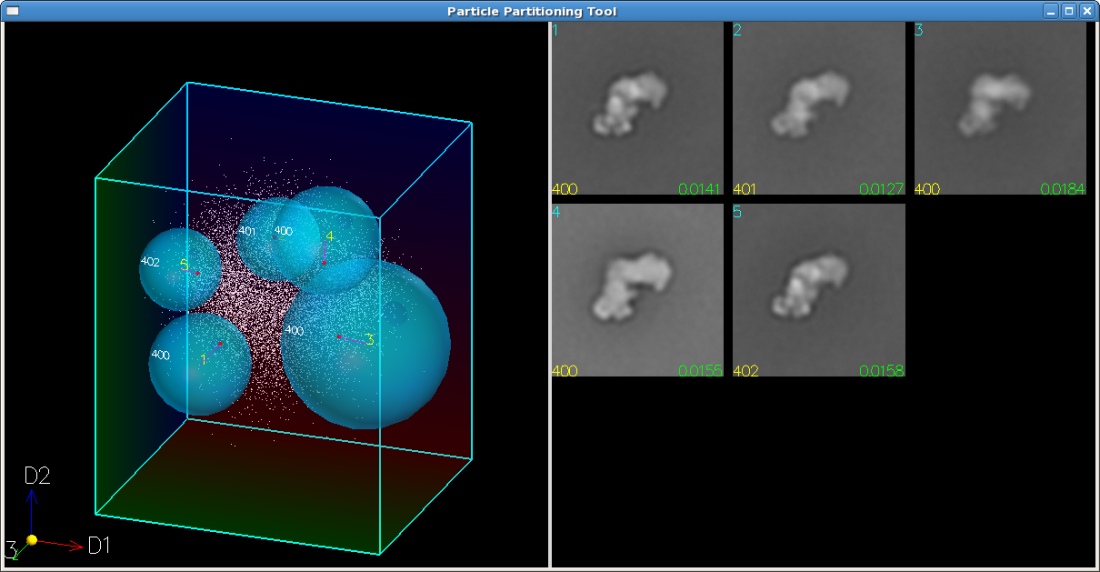The height and width of the screenshot is (572, 1100).
Task: Click the D1 red axis label
Action: pyautogui.click(x=99, y=546)
